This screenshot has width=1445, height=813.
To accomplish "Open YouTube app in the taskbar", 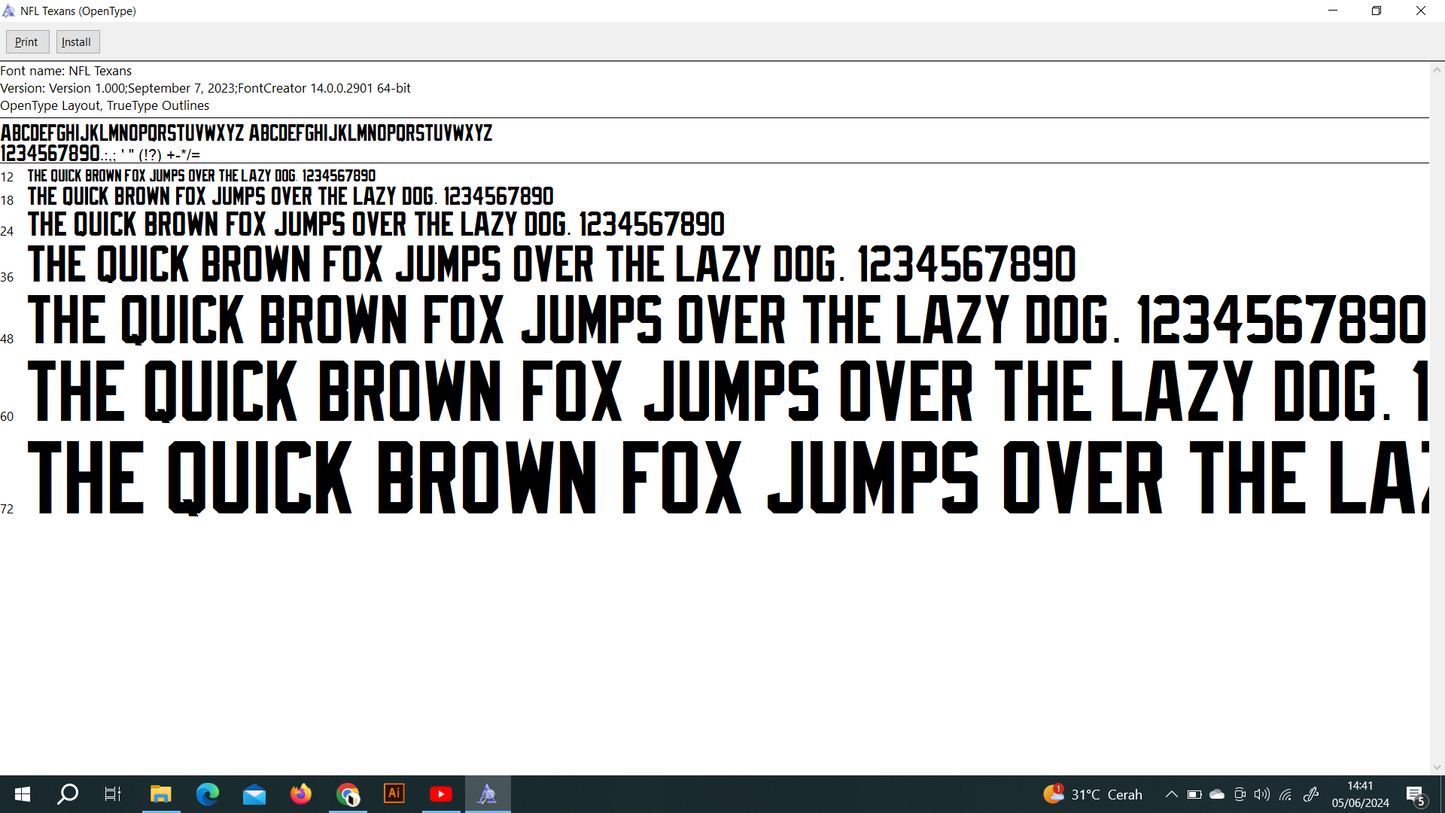I will [441, 794].
